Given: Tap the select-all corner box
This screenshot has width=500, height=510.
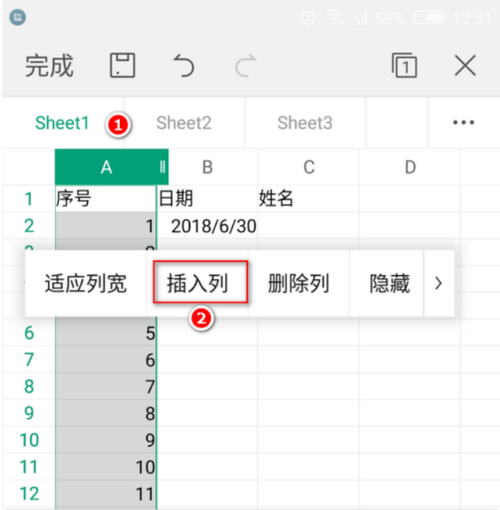Looking at the screenshot, I should click(29, 167).
